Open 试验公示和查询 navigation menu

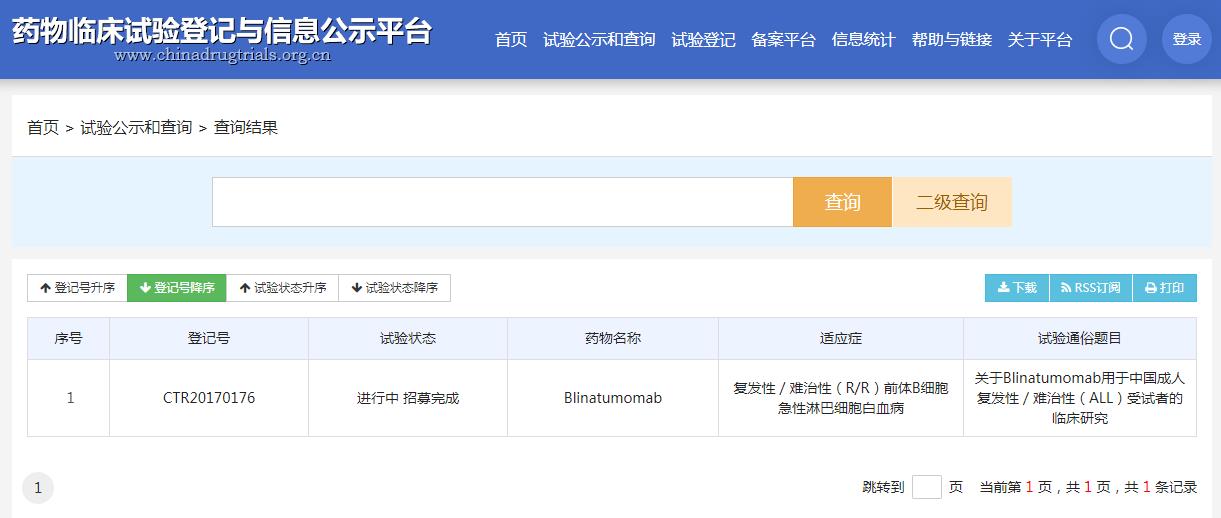[x=599, y=39]
